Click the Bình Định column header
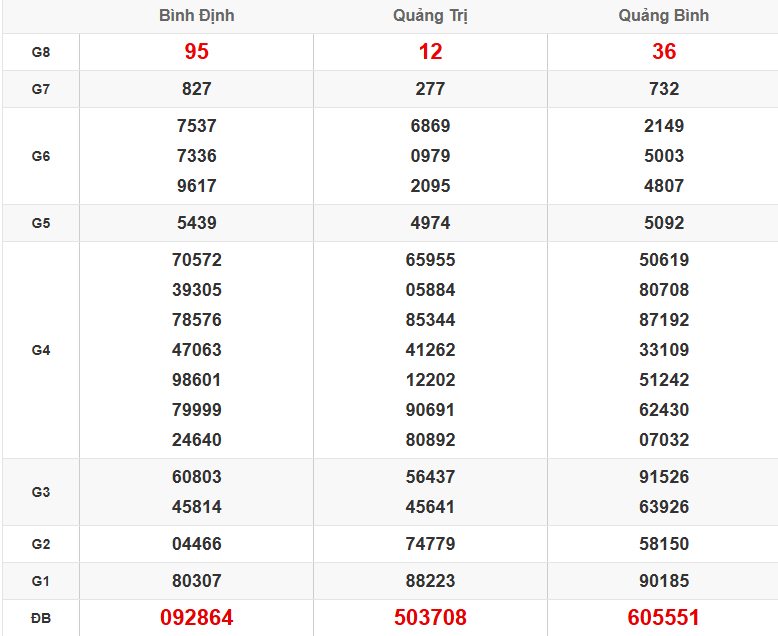778x636 pixels. [197, 16]
